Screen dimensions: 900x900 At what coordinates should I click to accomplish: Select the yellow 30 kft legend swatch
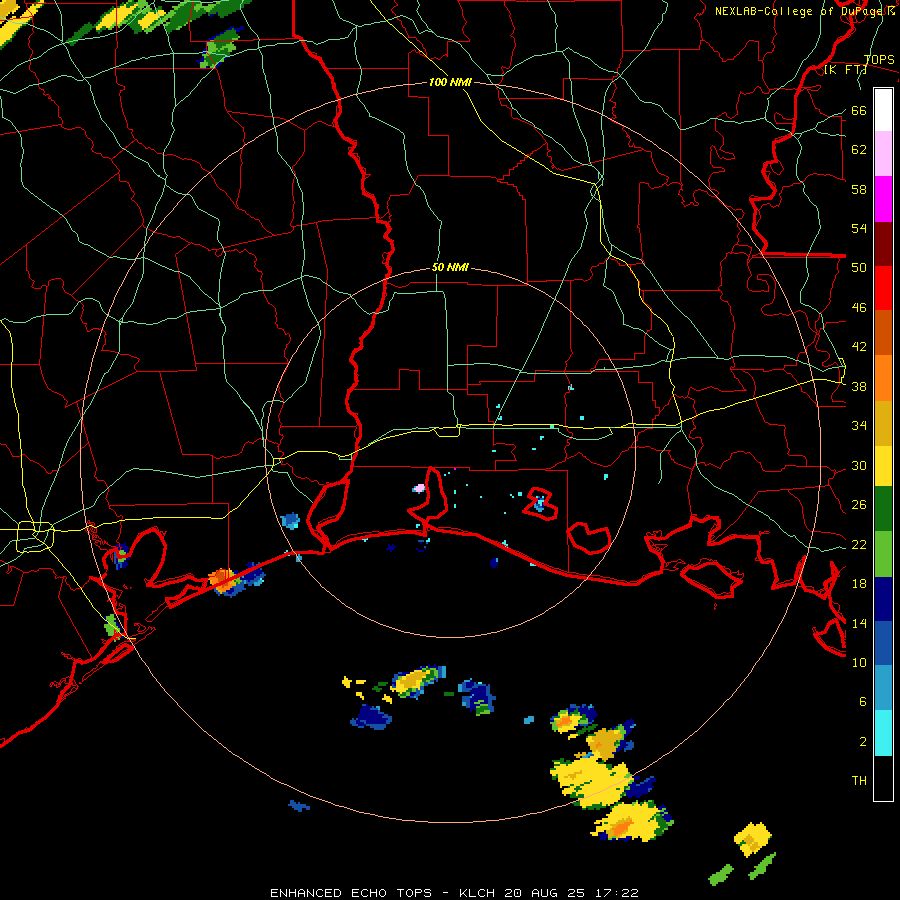pos(883,466)
